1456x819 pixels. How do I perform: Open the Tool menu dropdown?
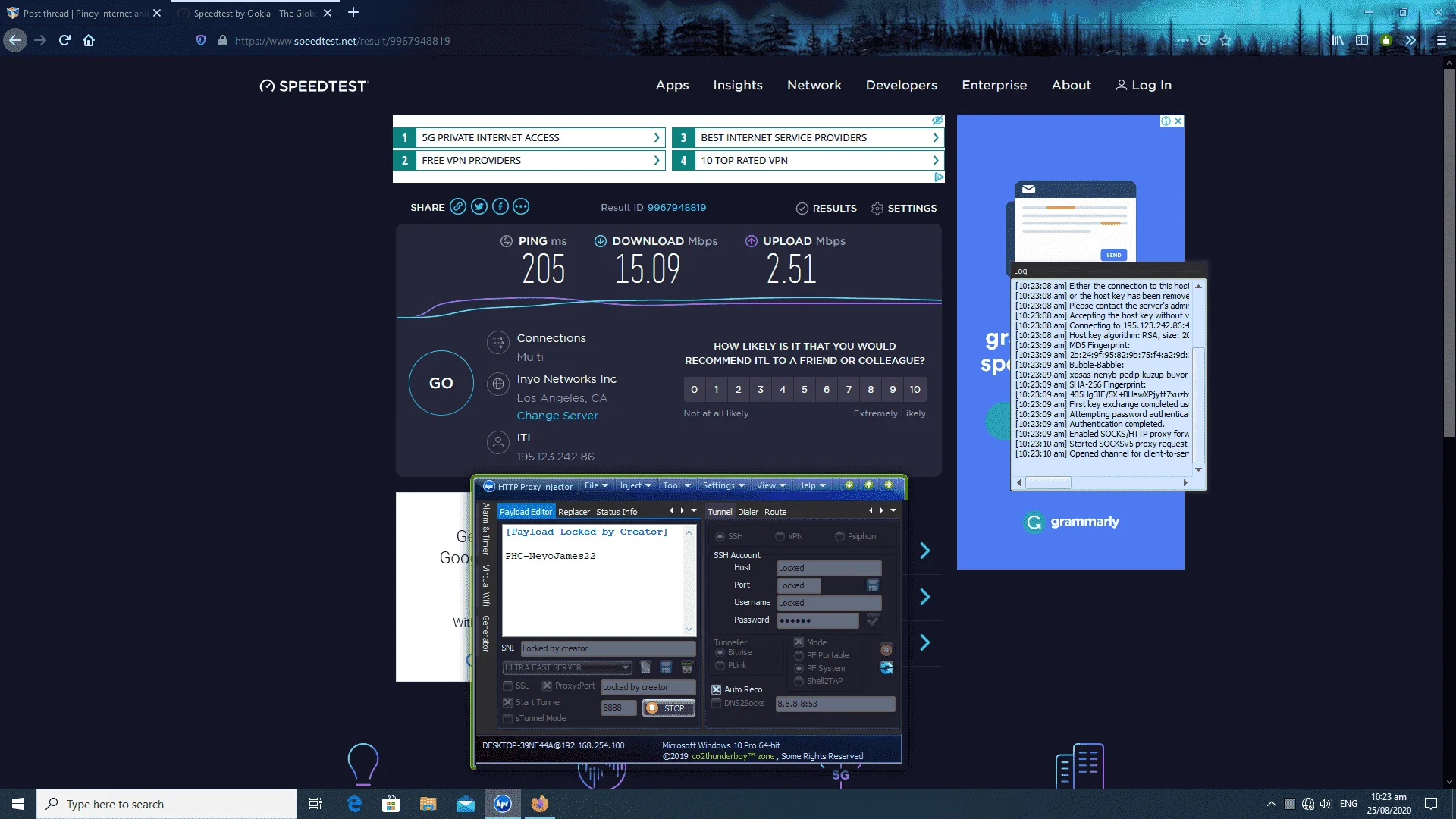point(676,485)
